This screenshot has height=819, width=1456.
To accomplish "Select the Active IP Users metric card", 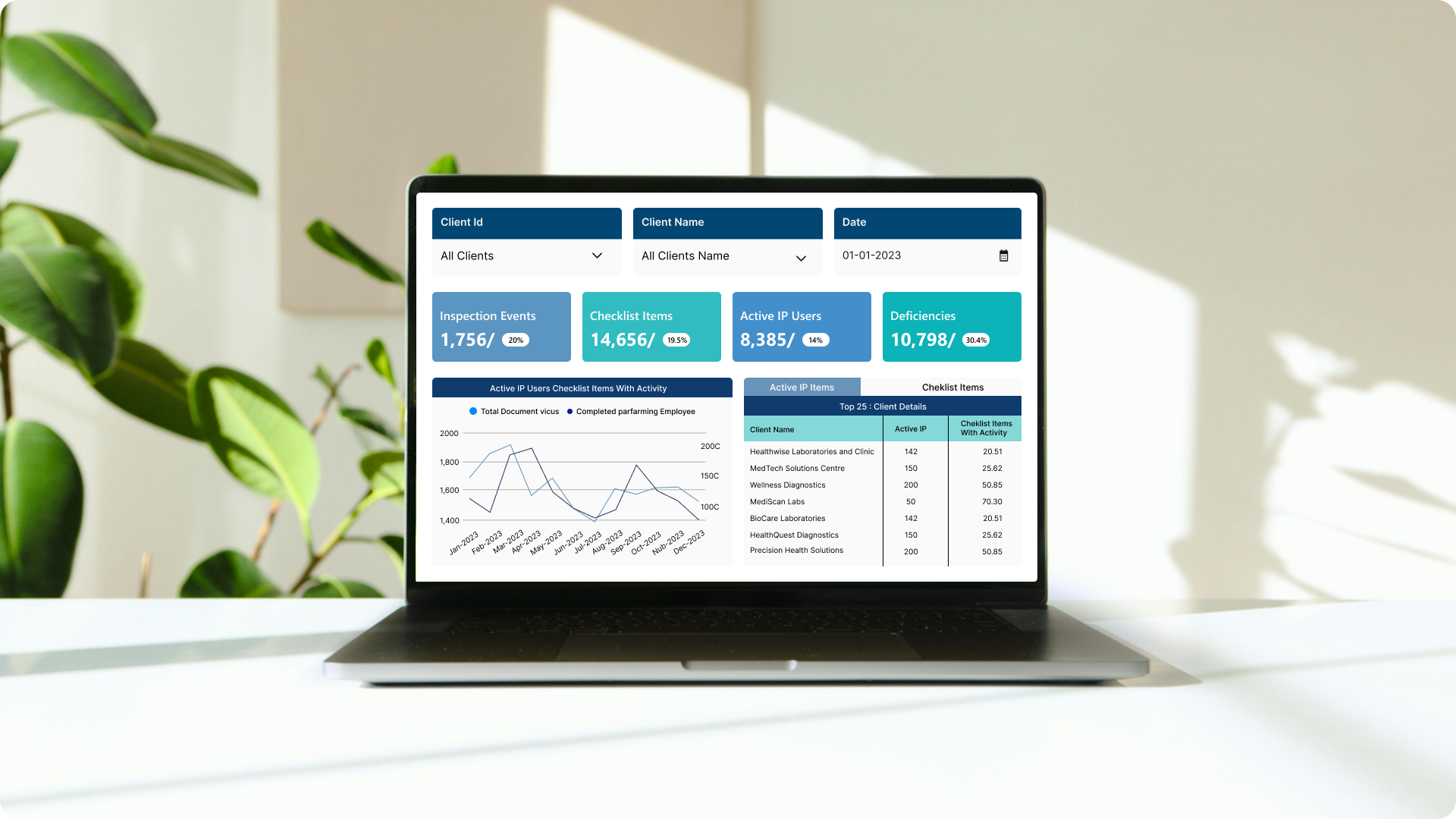I will pyautogui.click(x=801, y=327).
